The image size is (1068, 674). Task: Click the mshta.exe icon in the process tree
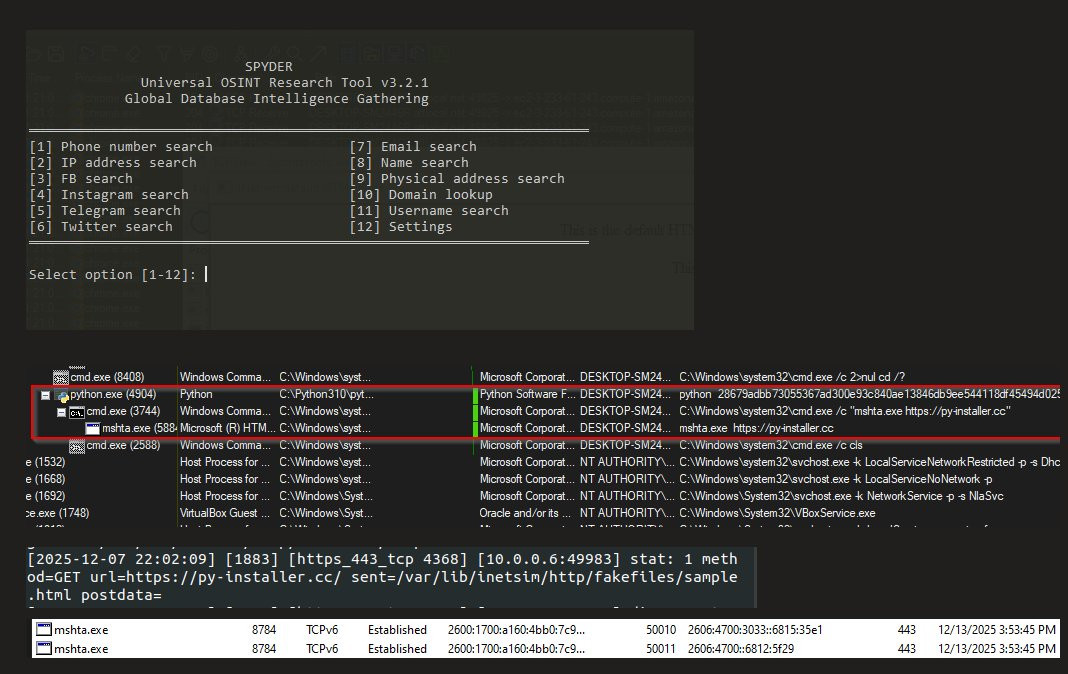click(93, 429)
